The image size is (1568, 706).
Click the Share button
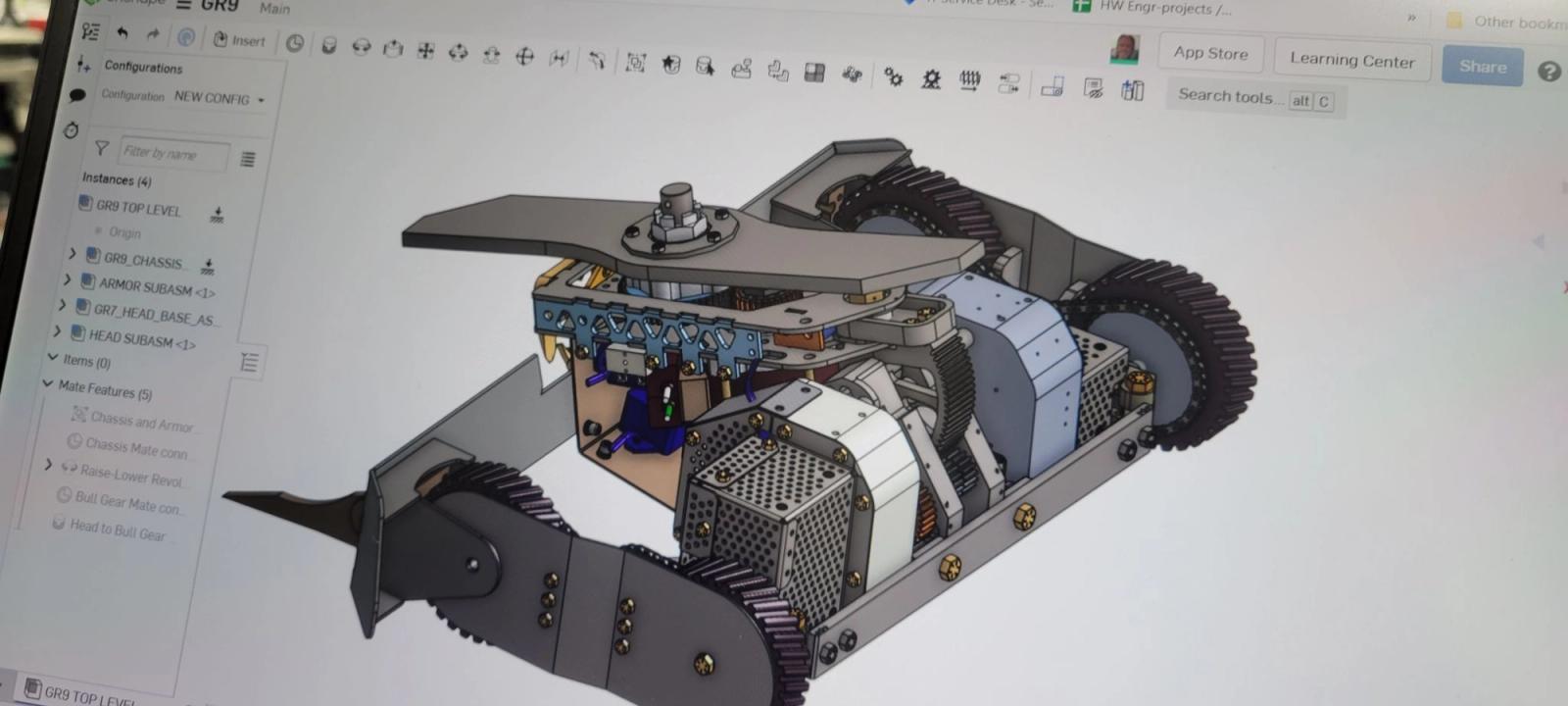(1482, 67)
